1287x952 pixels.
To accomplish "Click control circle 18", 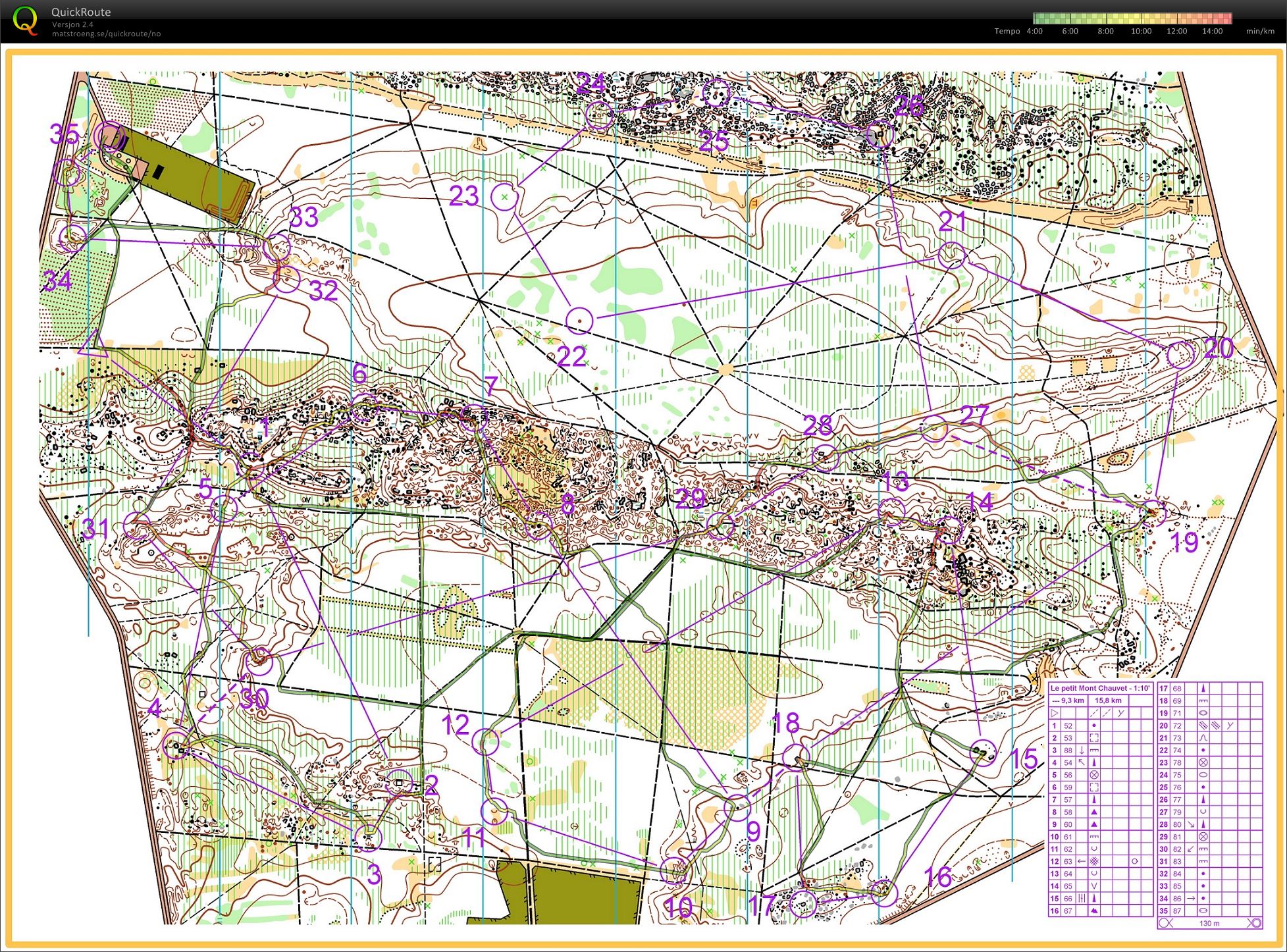I will pyautogui.click(x=797, y=758).
